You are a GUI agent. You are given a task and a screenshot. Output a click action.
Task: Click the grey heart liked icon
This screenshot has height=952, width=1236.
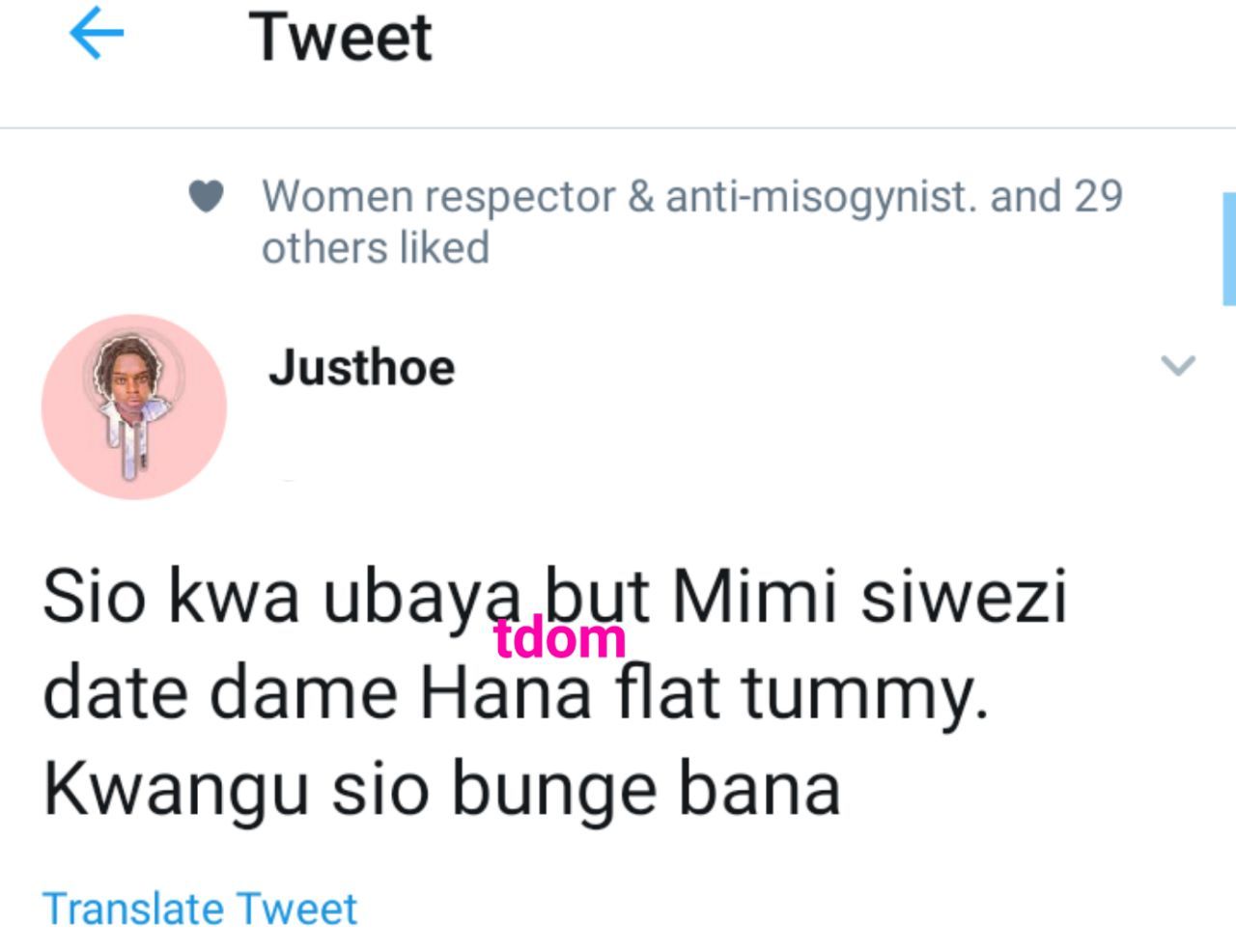pyautogui.click(x=206, y=197)
